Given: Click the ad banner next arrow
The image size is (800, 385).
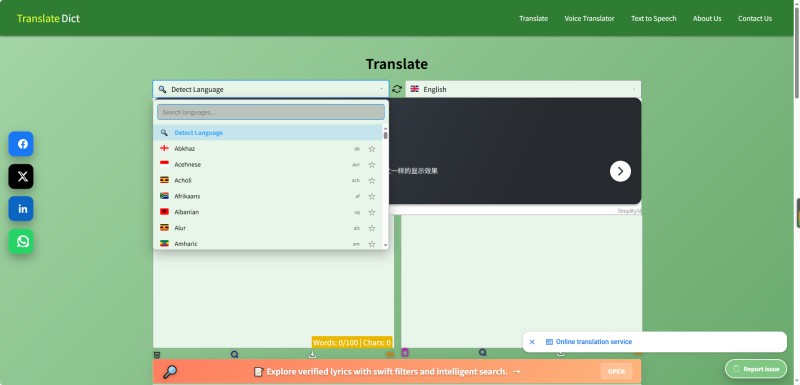Looking at the screenshot, I should pyautogui.click(x=620, y=171).
